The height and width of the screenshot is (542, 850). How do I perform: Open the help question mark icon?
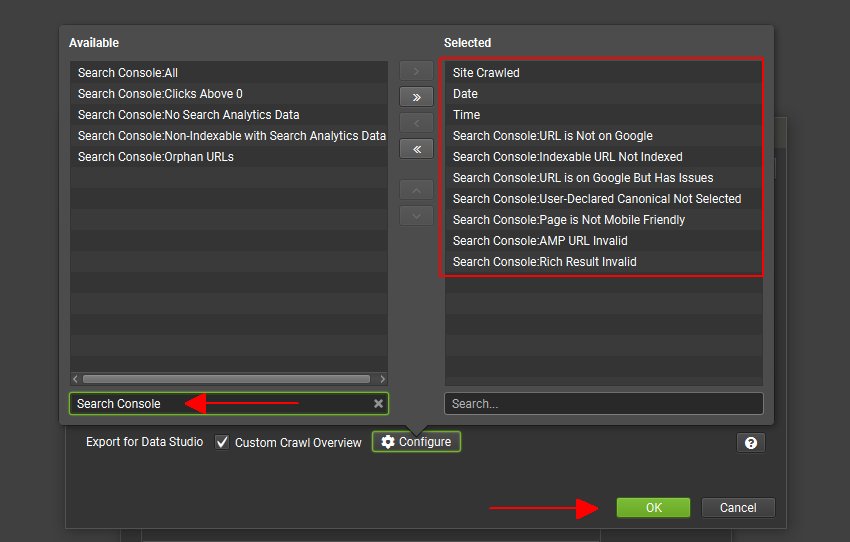[751, 443]
